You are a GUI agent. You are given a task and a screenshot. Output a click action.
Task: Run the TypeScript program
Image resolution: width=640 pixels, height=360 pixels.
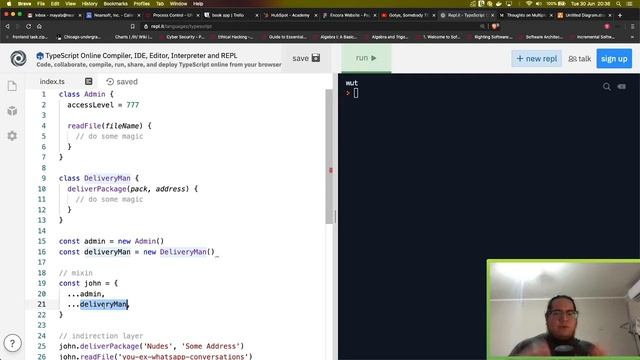pyautogui.click(x=366, y=58)
